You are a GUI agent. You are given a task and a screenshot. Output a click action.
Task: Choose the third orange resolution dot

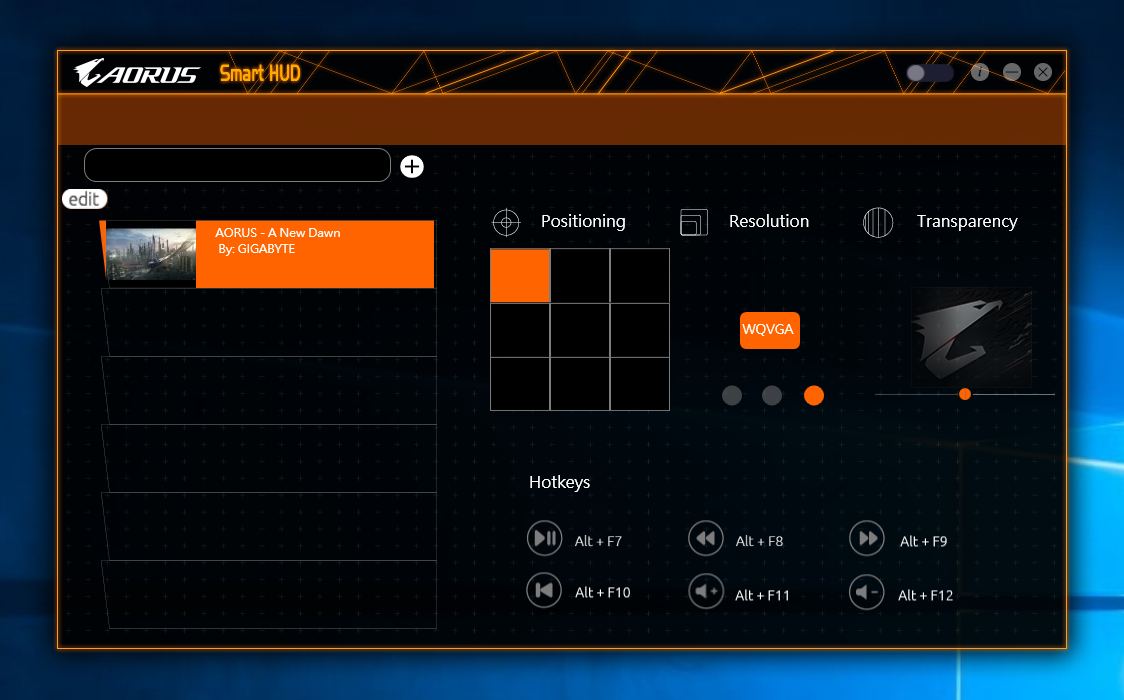tap(814, 395)
